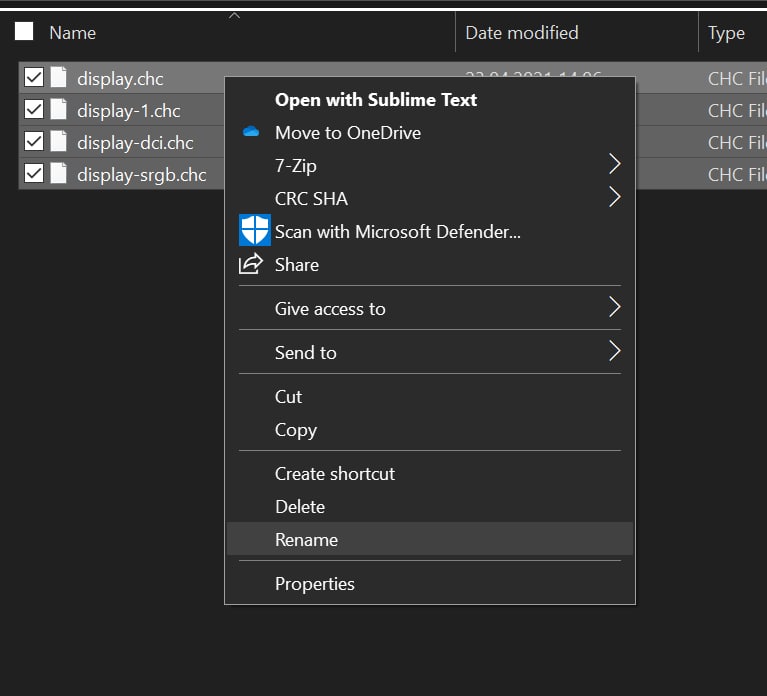Click the OneDrive cloud icon
Image resolution: width=767 pixels, height=696 pixels.
251,132
